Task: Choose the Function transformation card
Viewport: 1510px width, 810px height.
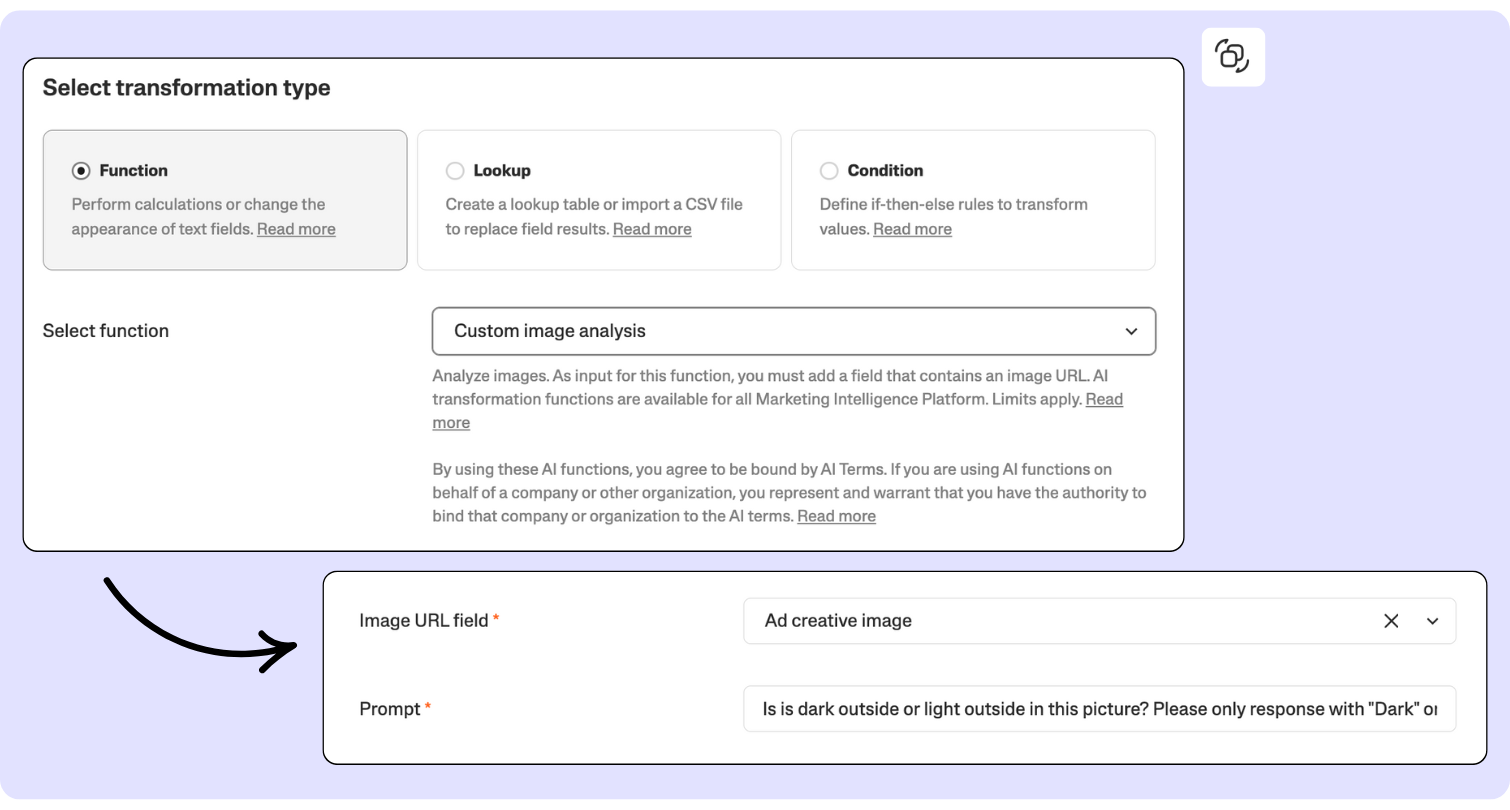Action: click(224, 200)
